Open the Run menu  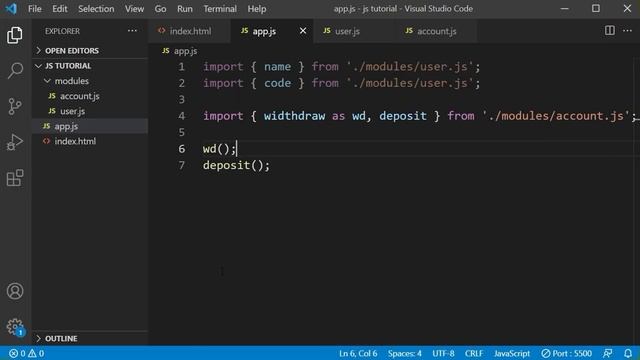click(184, 9)
